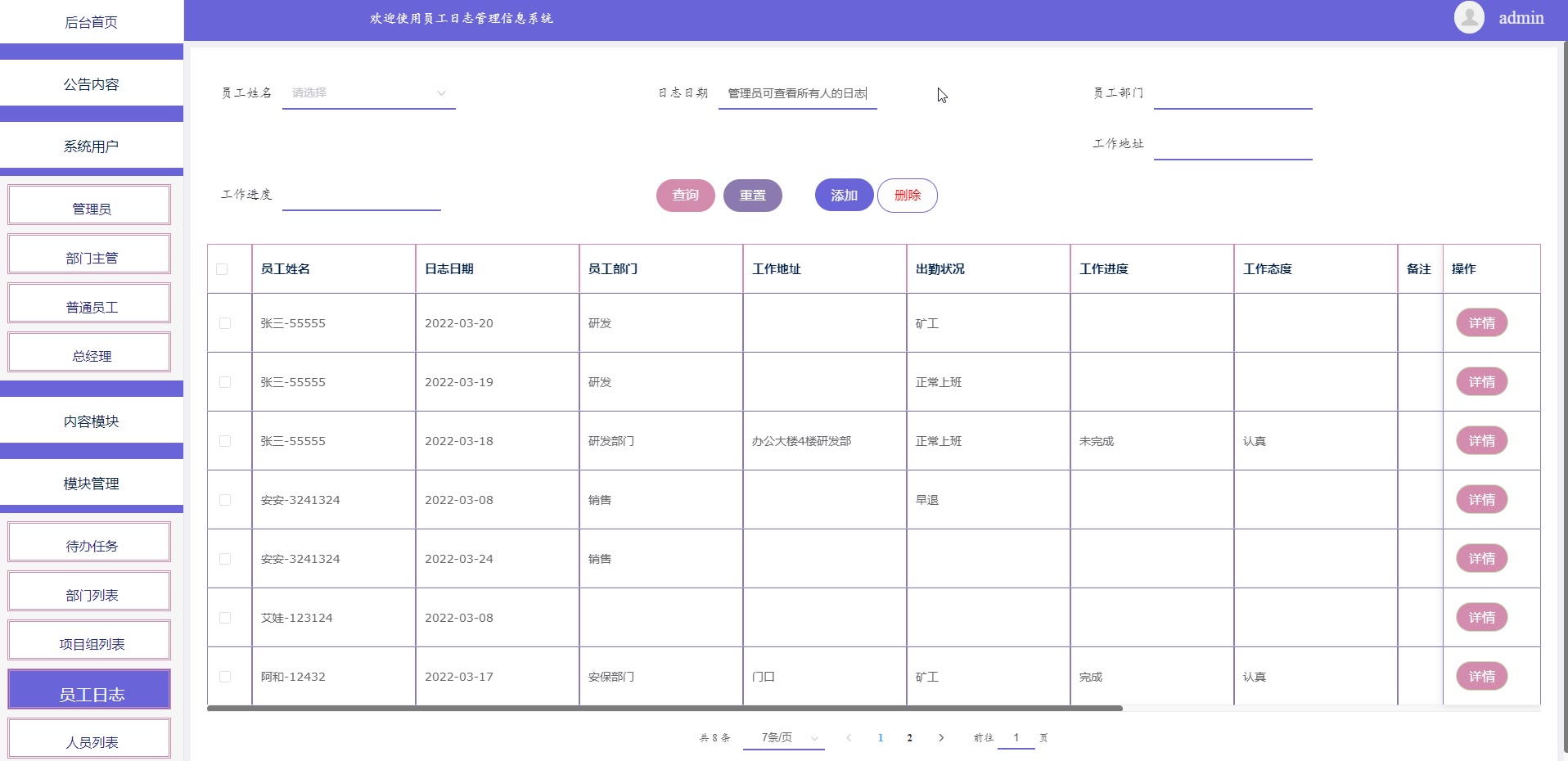Open 详情 for 安安-3241324 on 2022-03-24
Viewport: 1568px width, 761px height.
tap(1482, 559)
